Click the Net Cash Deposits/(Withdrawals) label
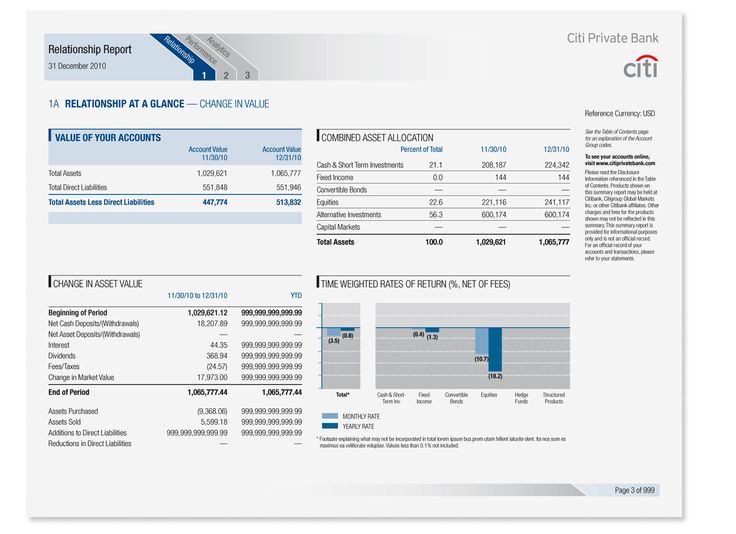The height and width of the screenshot is (534, 736). 93,323
